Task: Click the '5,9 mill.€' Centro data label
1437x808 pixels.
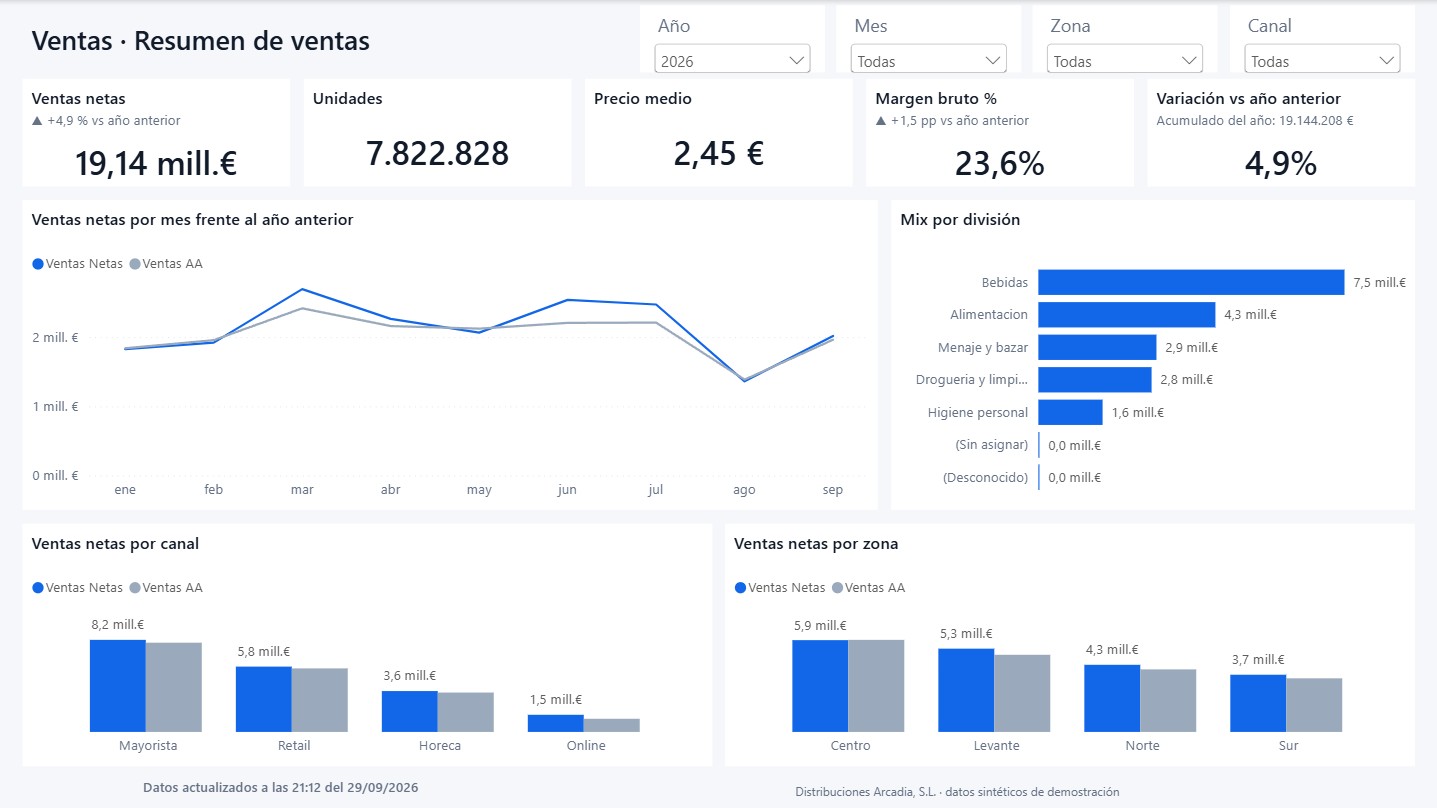Action: (x=820, y=625)
